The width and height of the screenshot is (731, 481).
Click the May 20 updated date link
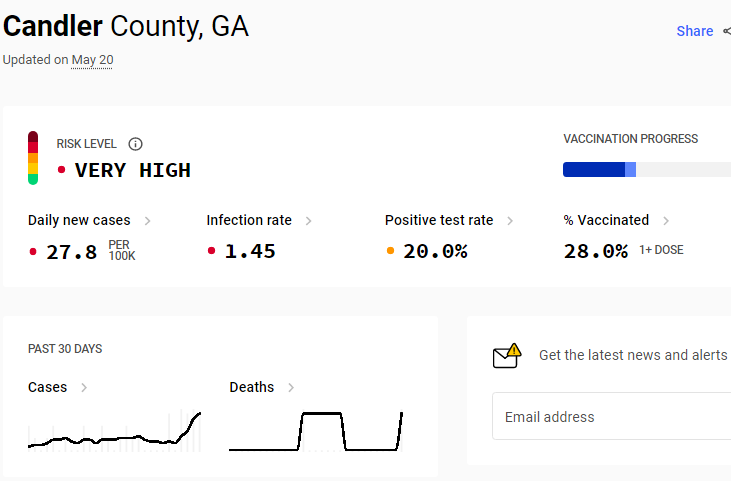[x=92, y=60]
